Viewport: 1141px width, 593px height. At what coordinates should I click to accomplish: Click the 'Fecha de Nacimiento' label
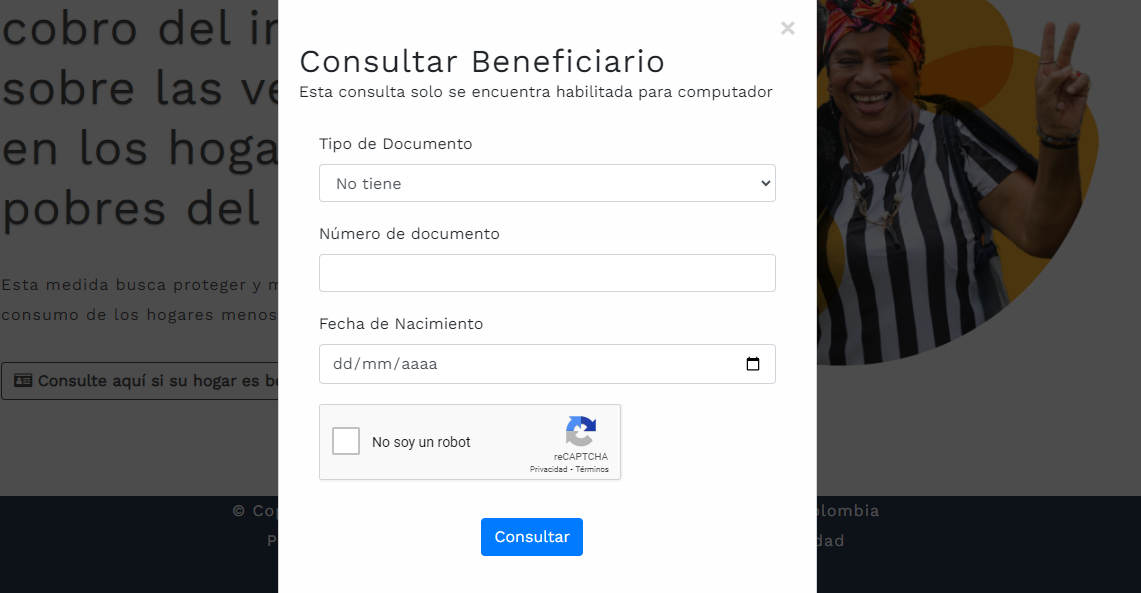point(401,324)
